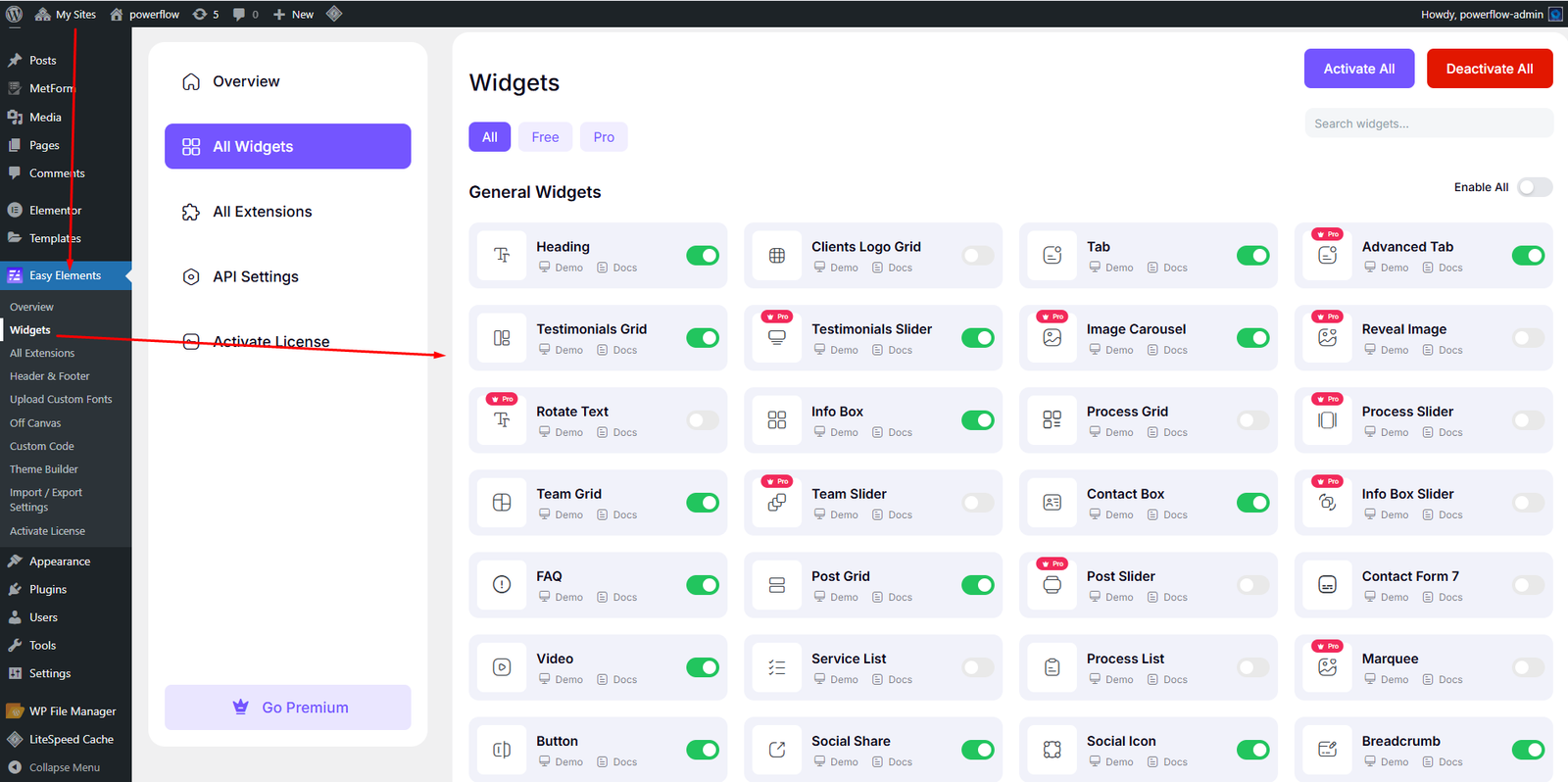The image size is (1568, 782).
Task: Click the Contact Box widget icon
Action: 1053,503
